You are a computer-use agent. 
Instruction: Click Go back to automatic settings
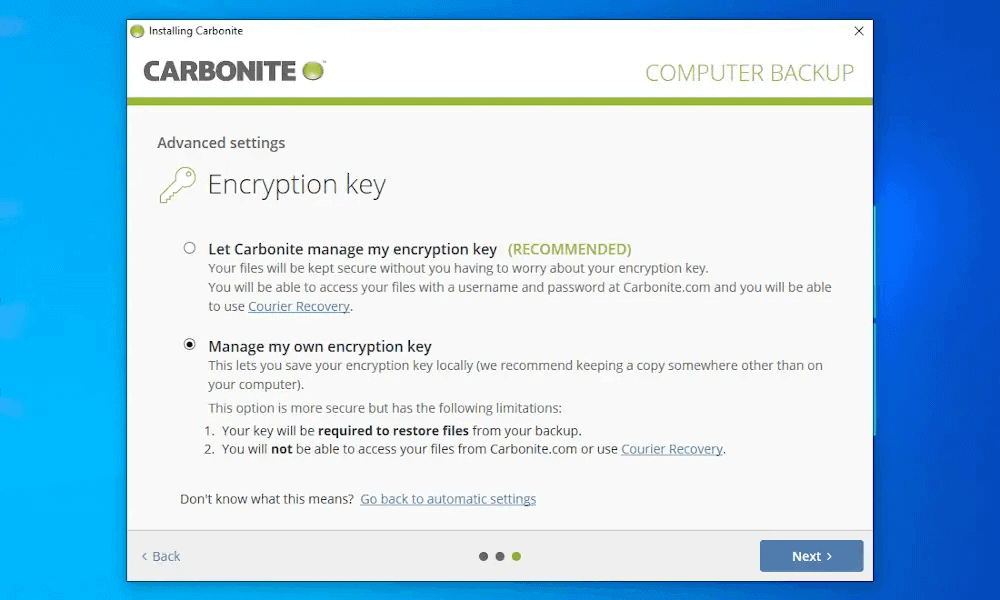pyautogui.click(x=448, y=499)
